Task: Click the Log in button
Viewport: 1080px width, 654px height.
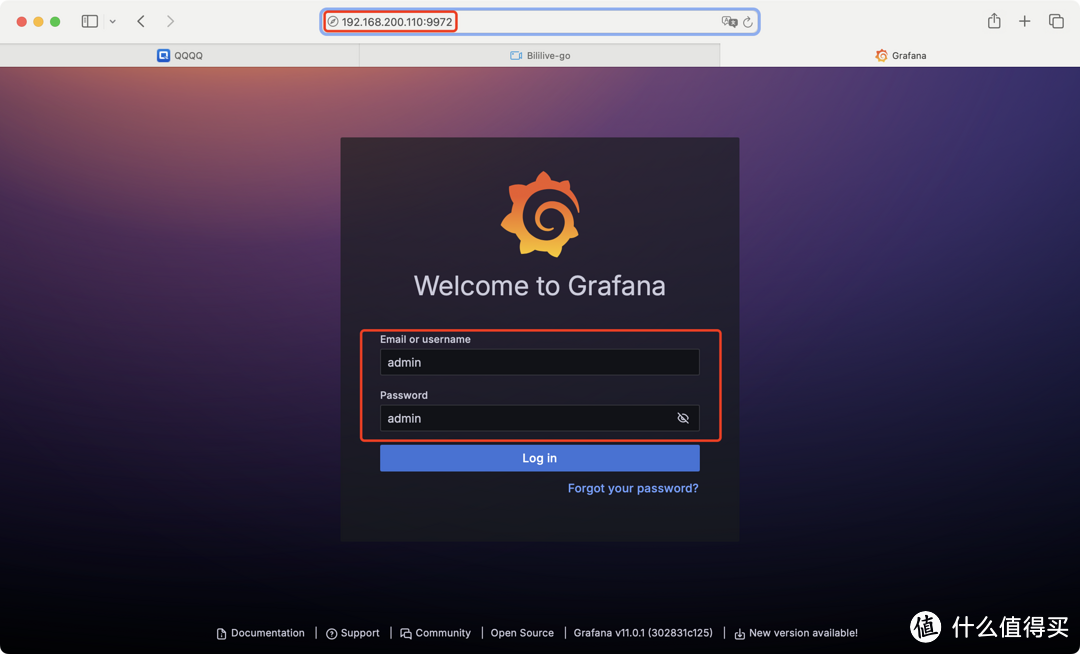Action: pos(539,458)
